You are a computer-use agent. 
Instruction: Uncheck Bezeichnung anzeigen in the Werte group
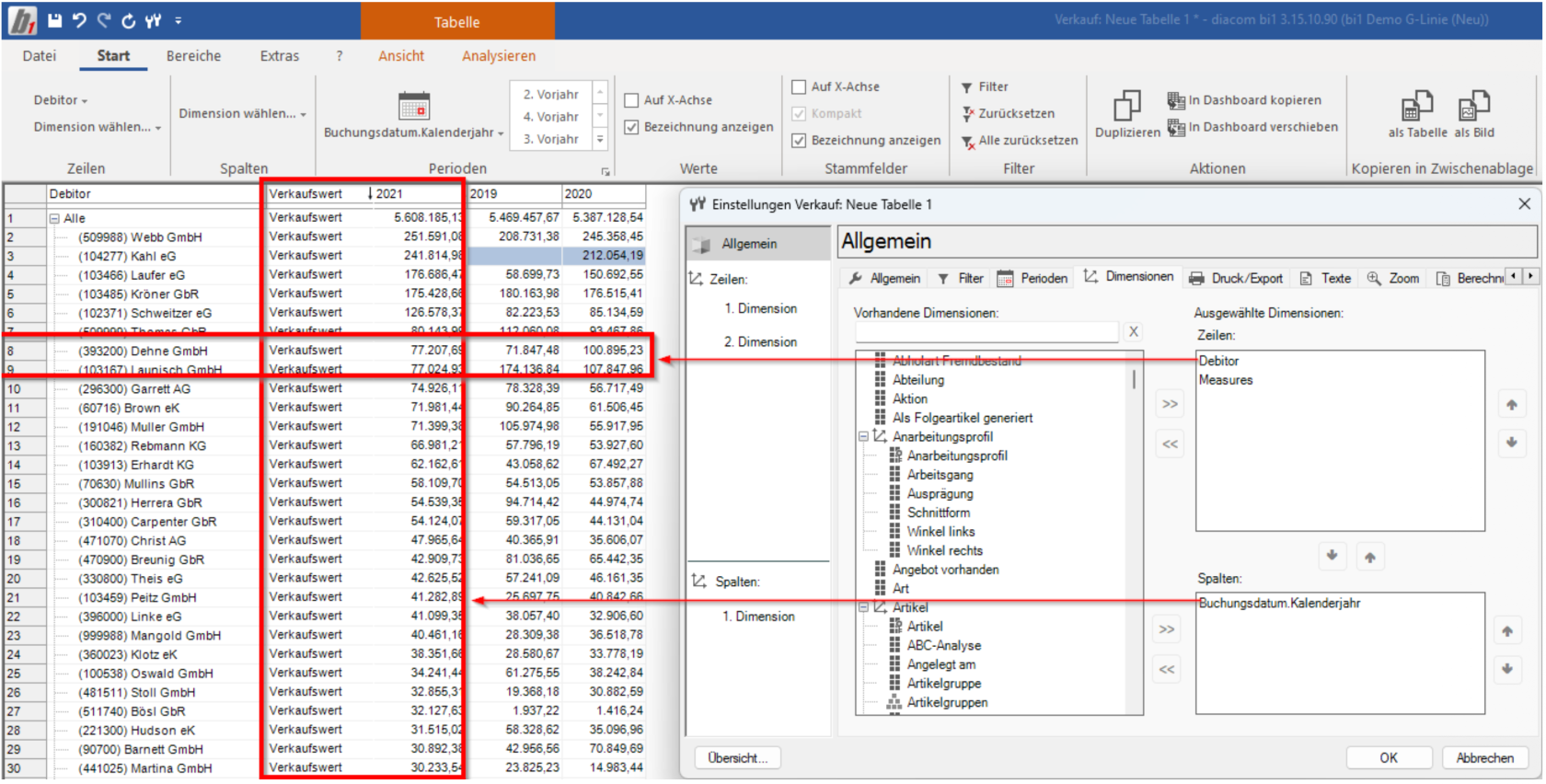[x=631, y=127]
